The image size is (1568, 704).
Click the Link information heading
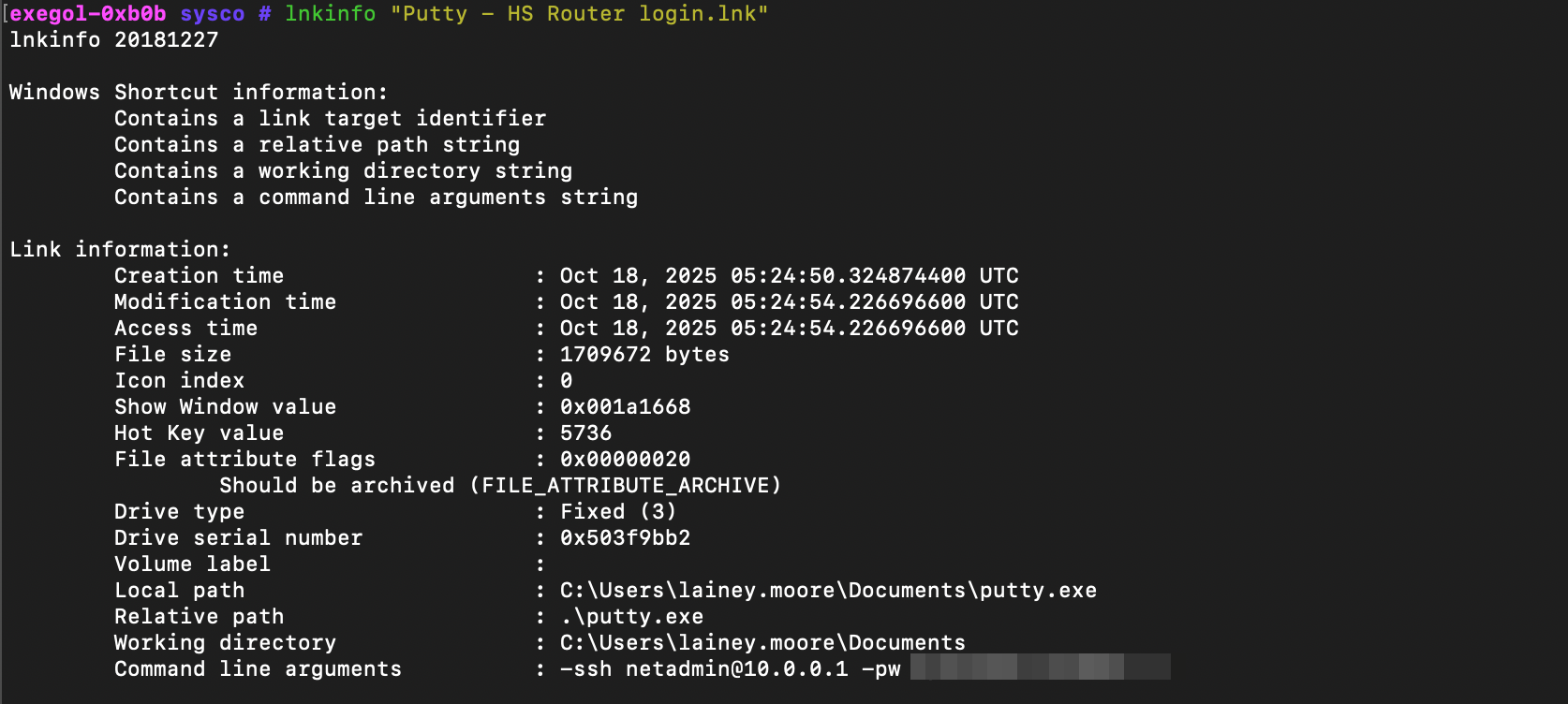(x=119, y=250)
